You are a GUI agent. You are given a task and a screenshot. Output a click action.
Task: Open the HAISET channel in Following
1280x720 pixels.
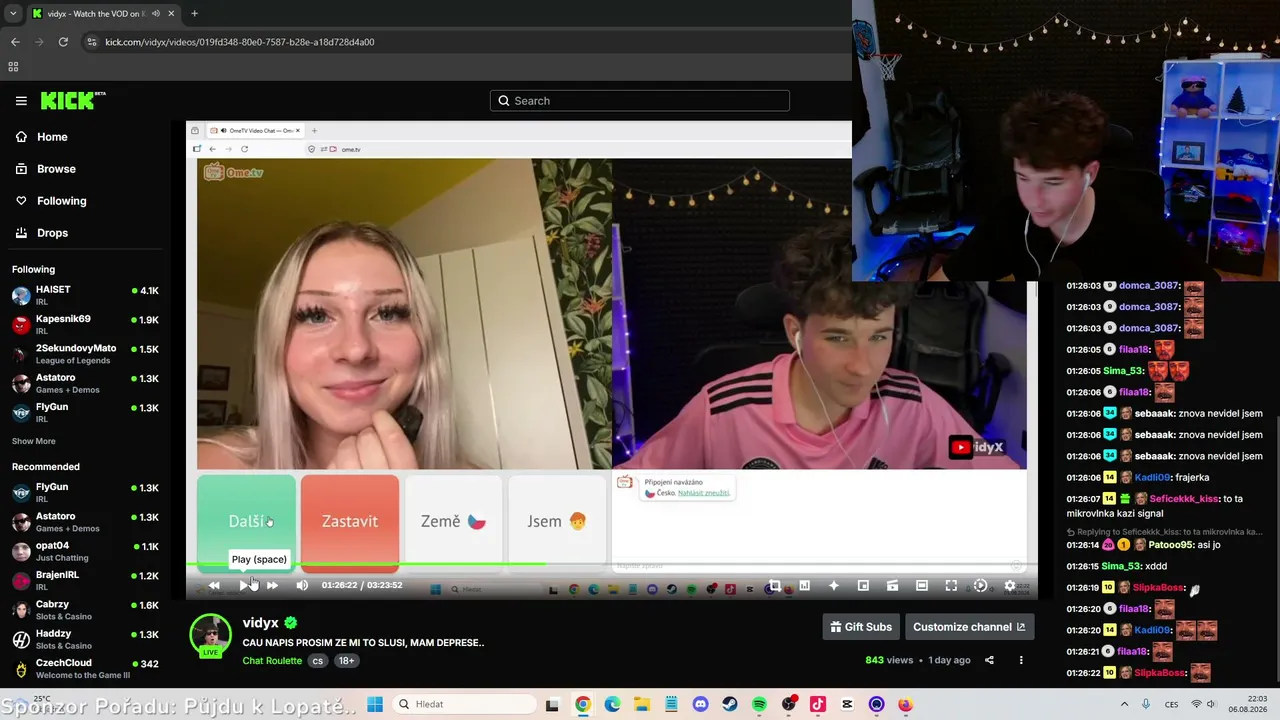pyautogui.click(x=86, y=296)
